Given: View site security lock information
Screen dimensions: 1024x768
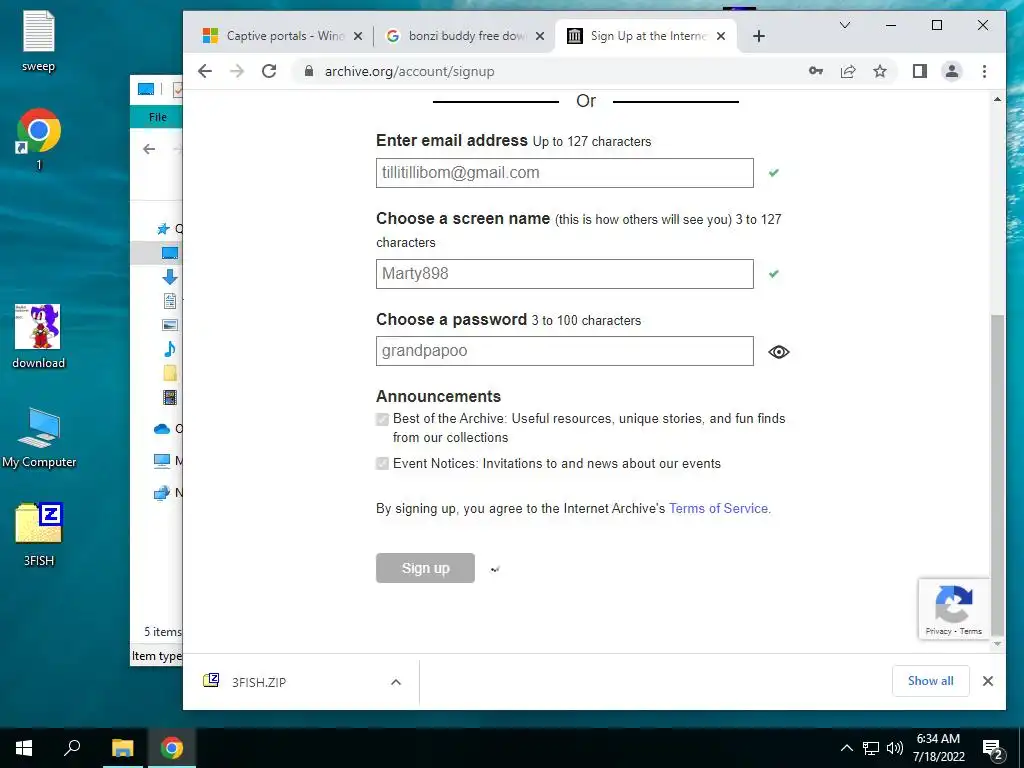Looking at the screenshot, I should click(309, 71).
